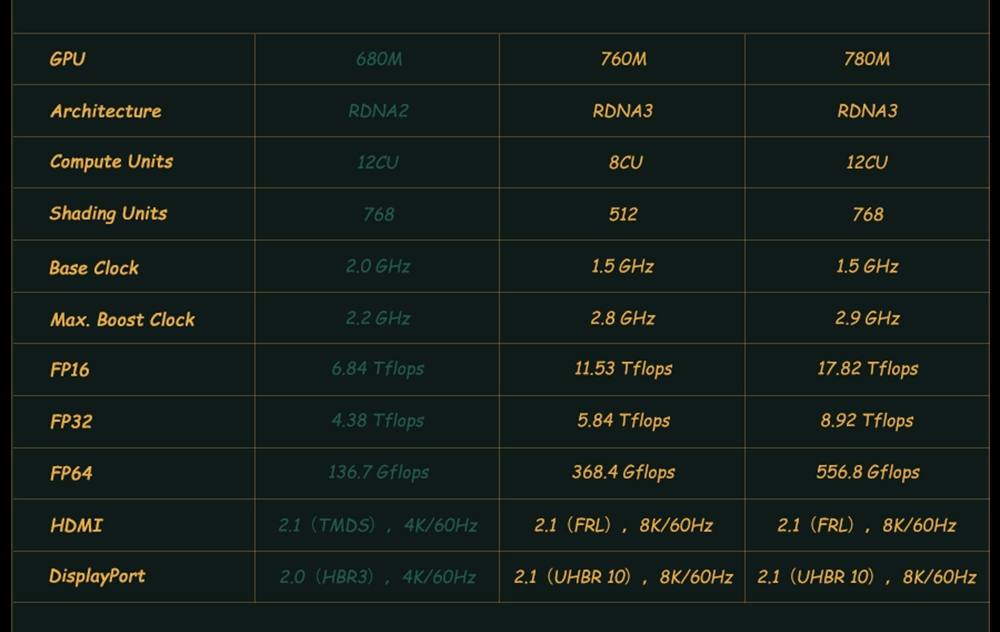1000x632 pixels.
Task: Select the 2.0 GHz base clock cell
Action: [x=378, y=267]
